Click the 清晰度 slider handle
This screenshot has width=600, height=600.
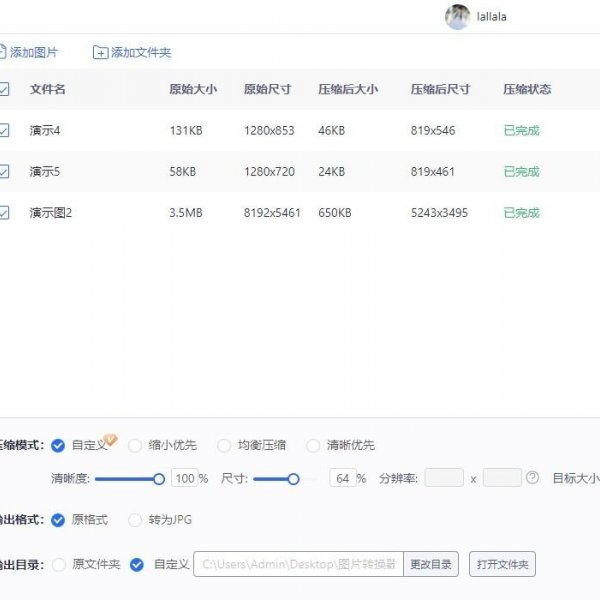pos(158,479)
